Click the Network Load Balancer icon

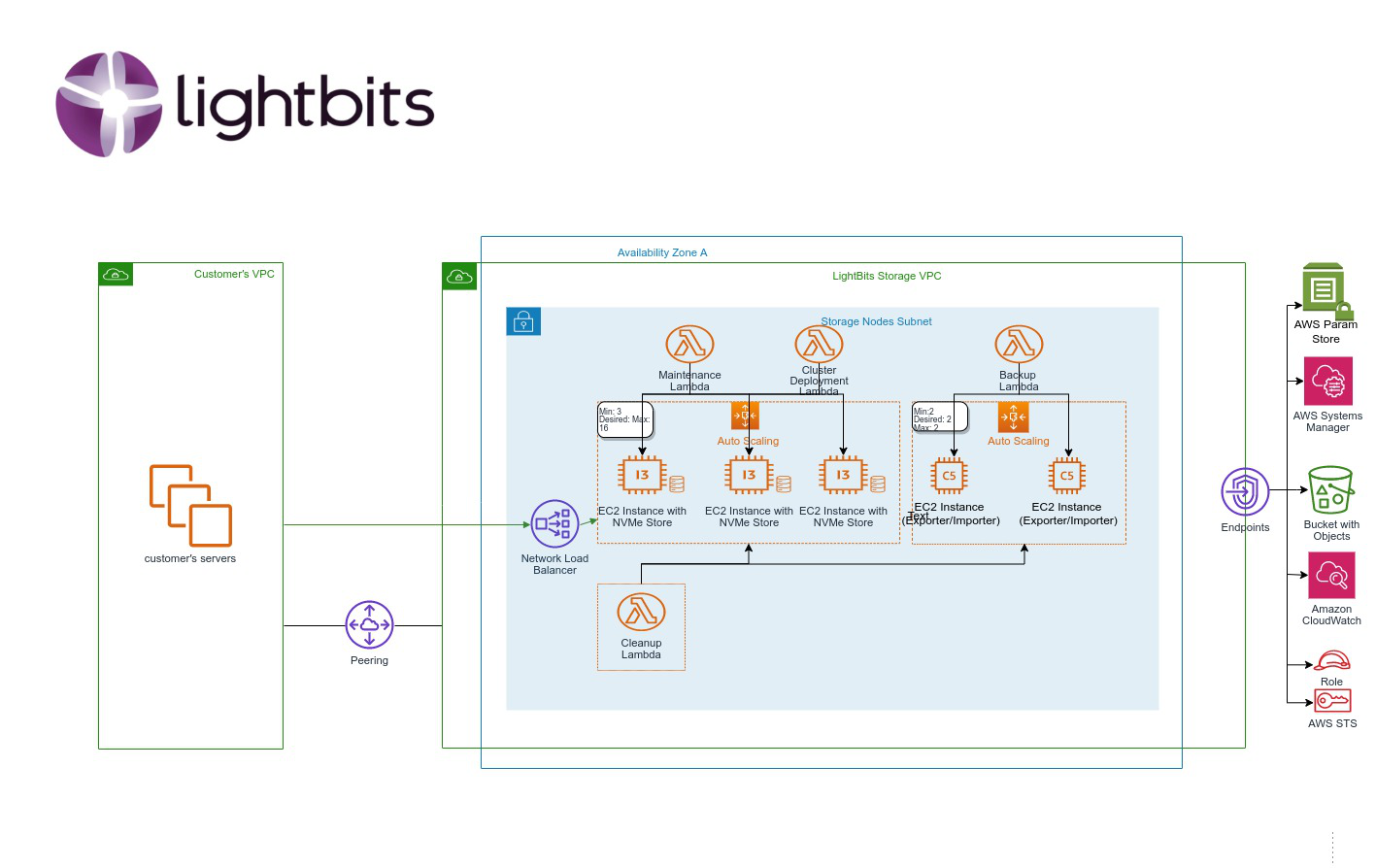(554, 524)
